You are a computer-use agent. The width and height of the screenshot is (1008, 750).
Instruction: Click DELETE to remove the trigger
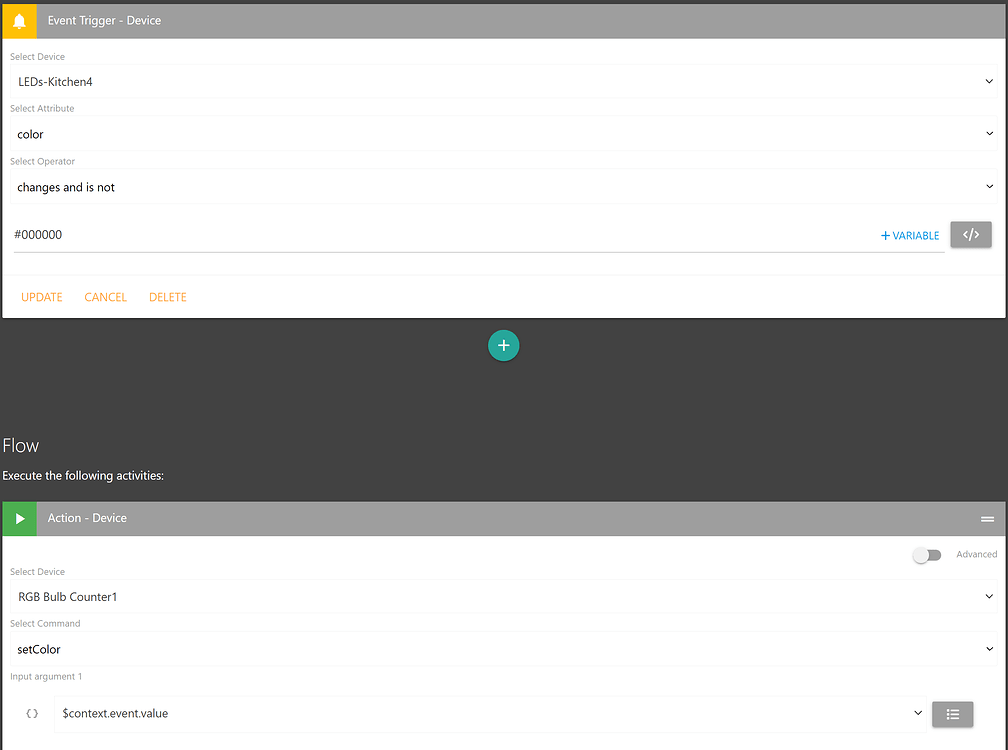tap(168, 297)
